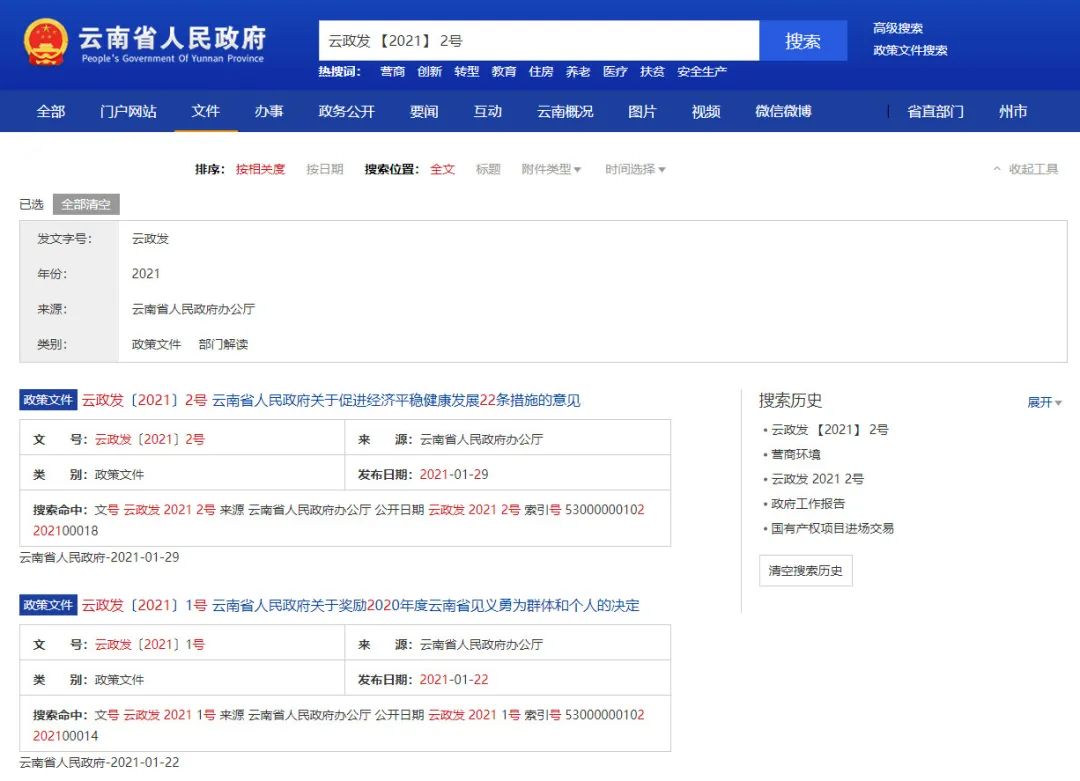This screenshot has height=781, width=1080.
Task: Open 高级搜索 advanced search link
Action: (x=897, y=28)
